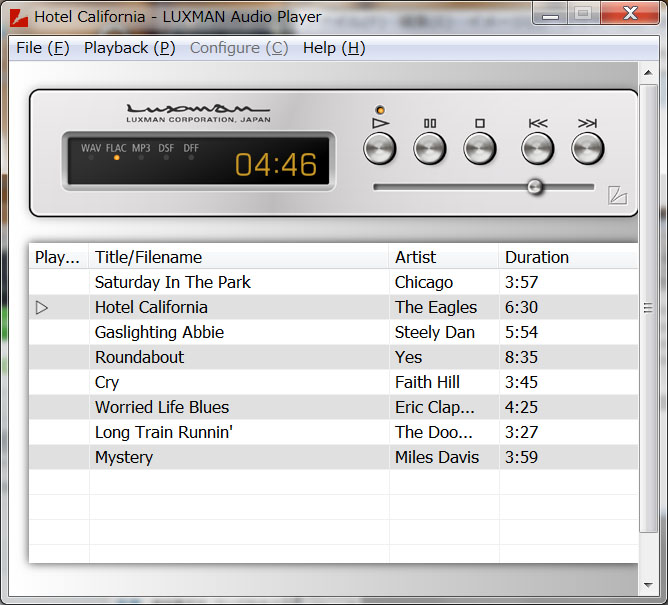
Task: Skip to next track knob
Action: pos(587,148)
